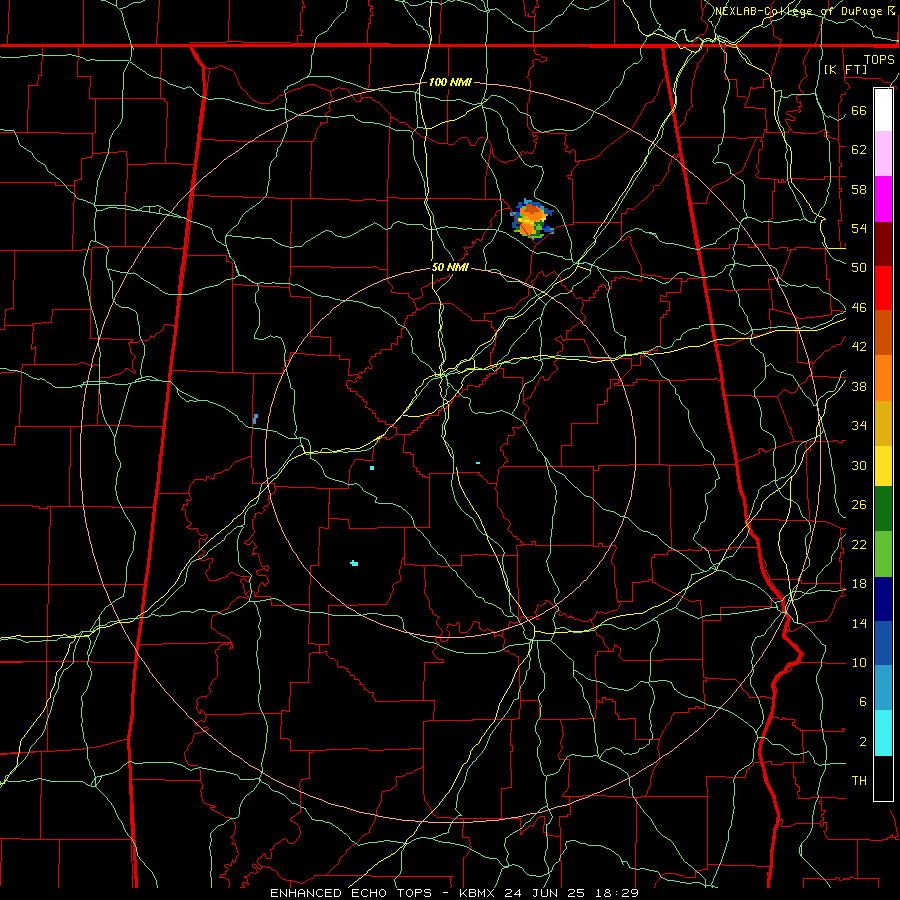The image size is (900, 900).
Task: Click the cyan legend swatch
Action: (883, 733)
